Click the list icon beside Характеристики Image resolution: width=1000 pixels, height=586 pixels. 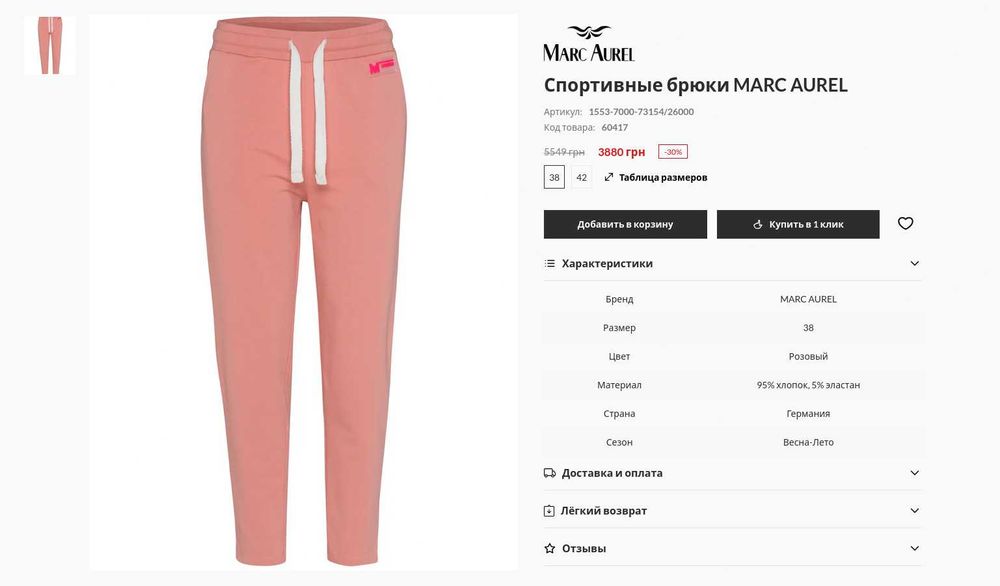[550, 263]
